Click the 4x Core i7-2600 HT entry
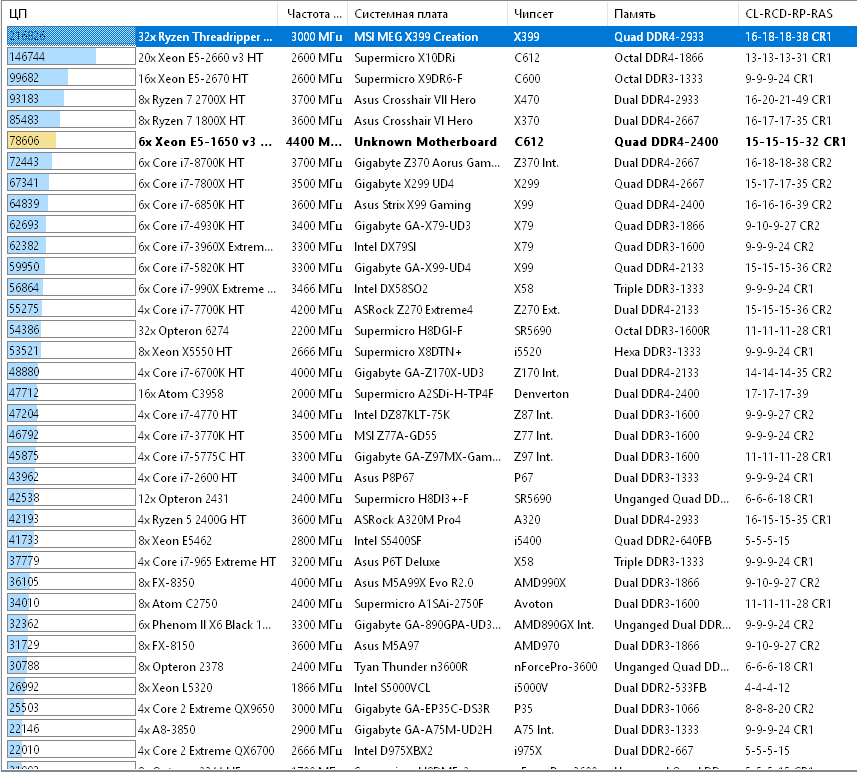 tap(187, 477)
